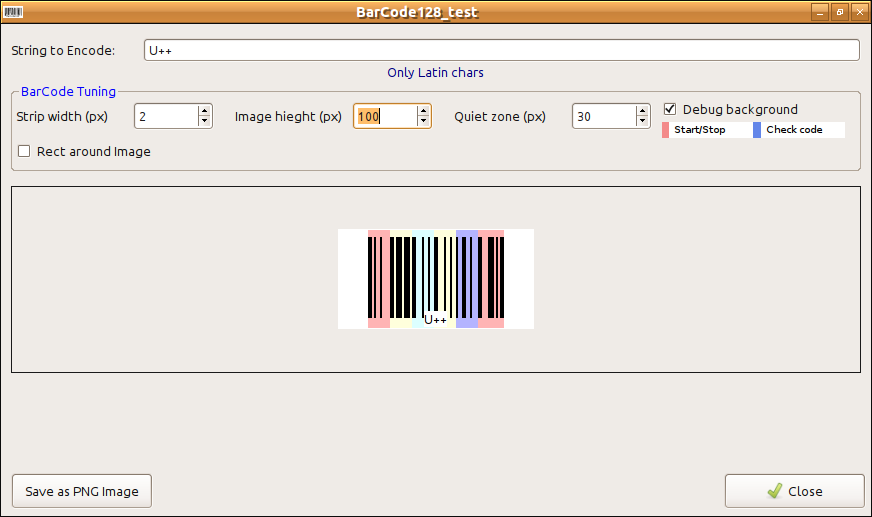
Task: Decrease Strip width with down arrow
Action: 205,122
